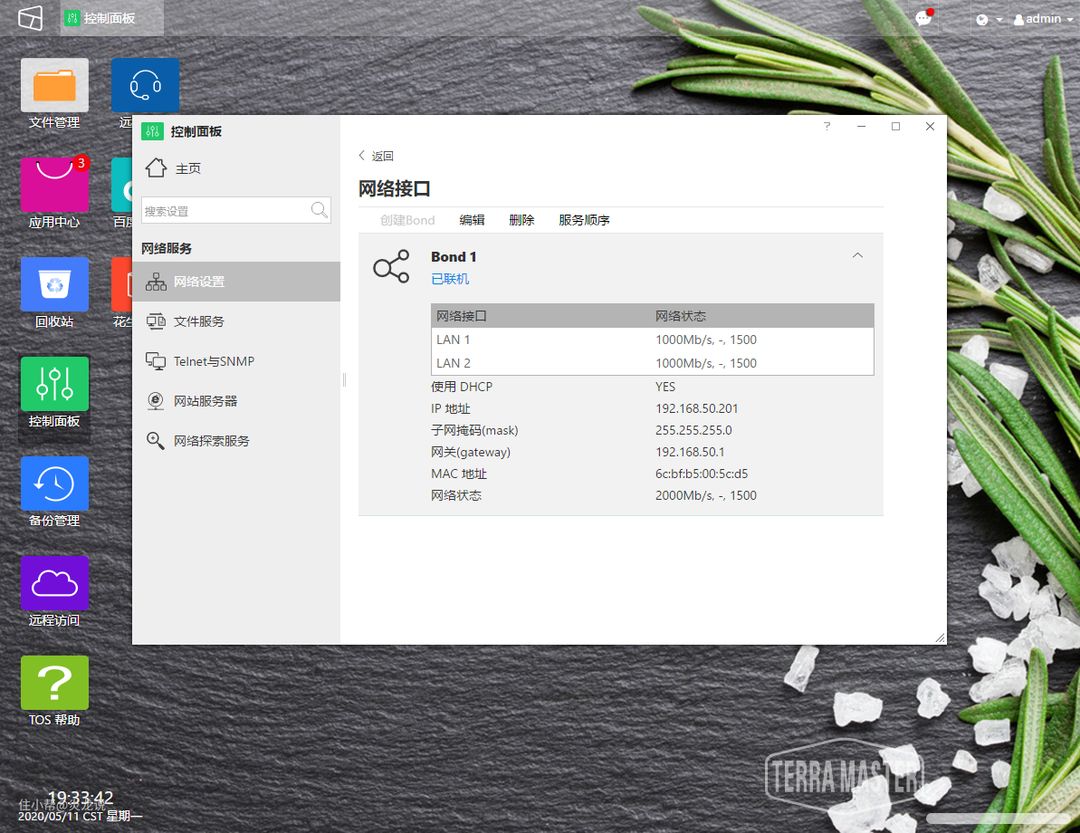Select 文件服务 in the sidebar

click(x=198, y=321)
